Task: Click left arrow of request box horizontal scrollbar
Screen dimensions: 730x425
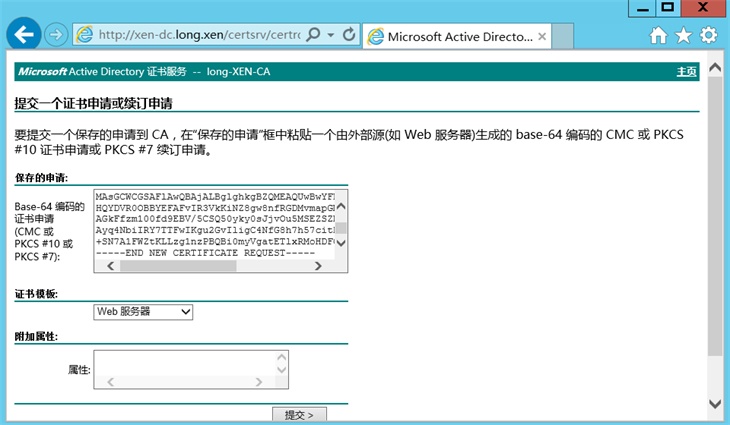Action: [x=110, y=266]
